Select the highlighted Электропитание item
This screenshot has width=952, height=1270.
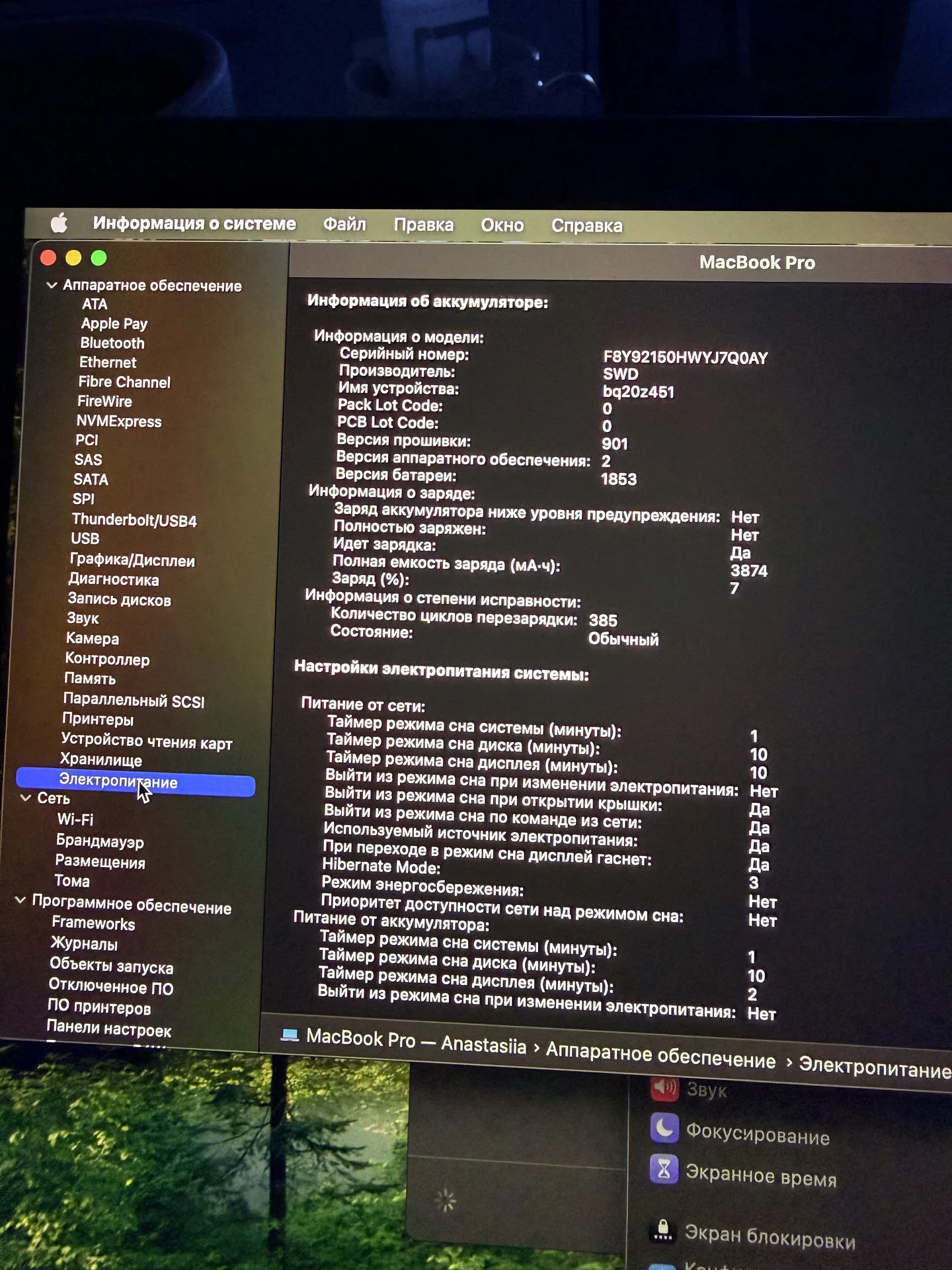[x=136, y=781]
